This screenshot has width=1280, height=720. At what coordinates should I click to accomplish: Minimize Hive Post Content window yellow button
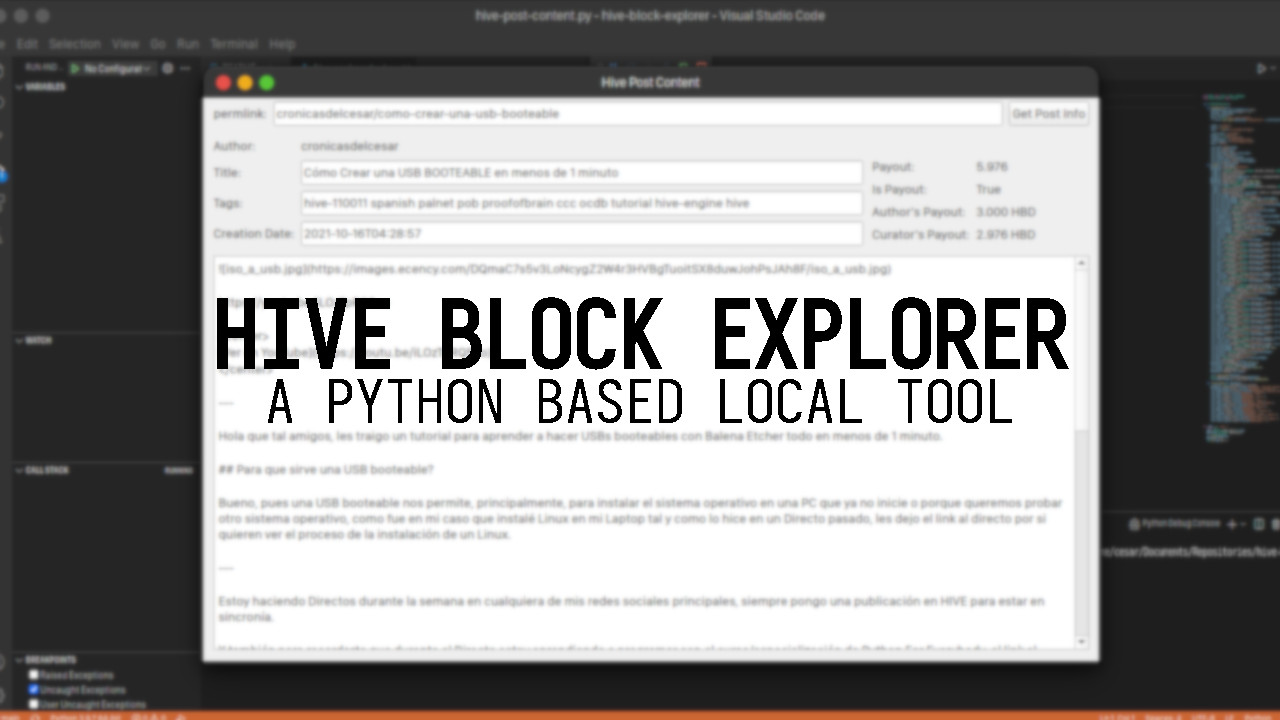[x=245, y=83]
